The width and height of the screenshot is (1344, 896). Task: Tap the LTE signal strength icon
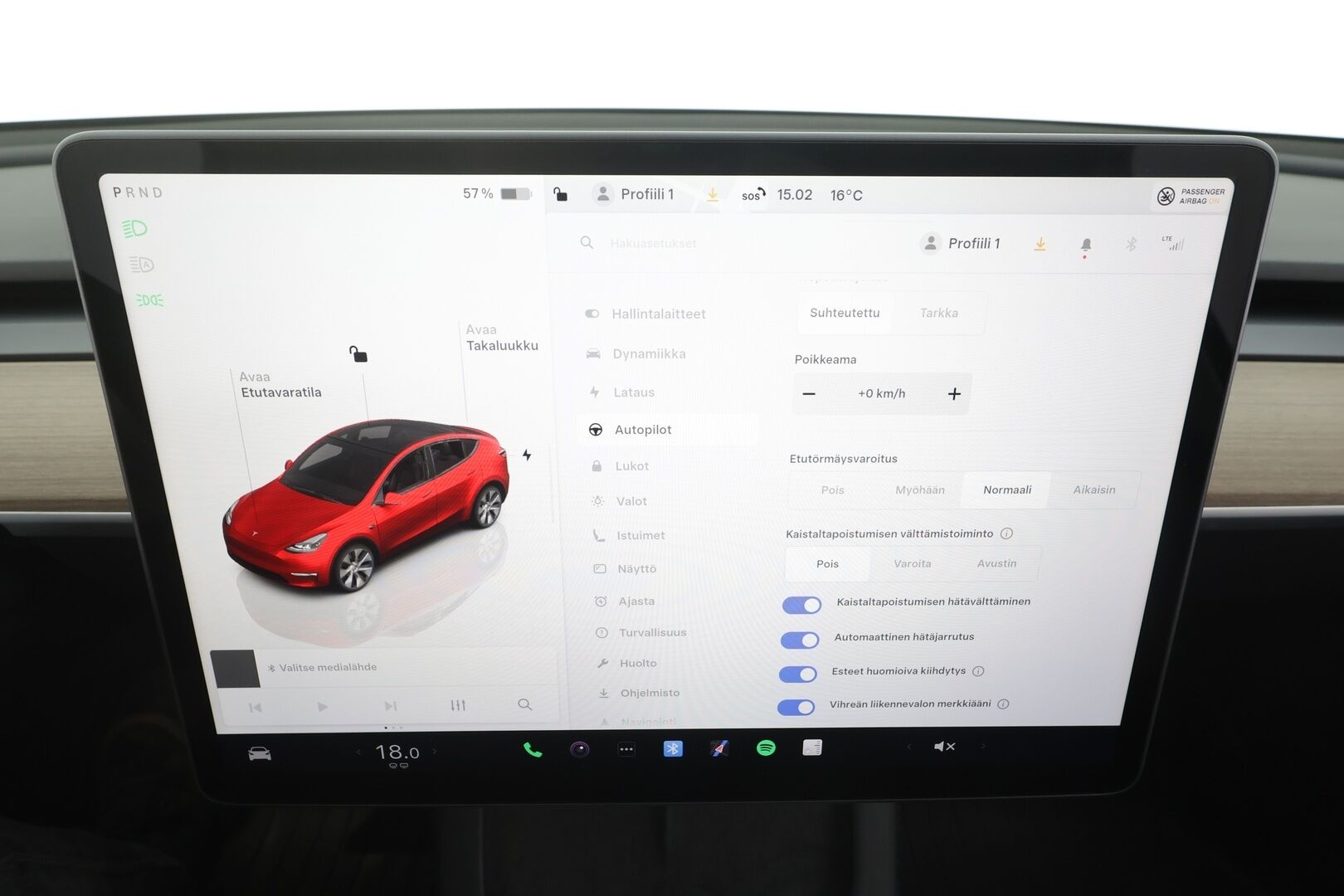tap(1173, 243)
